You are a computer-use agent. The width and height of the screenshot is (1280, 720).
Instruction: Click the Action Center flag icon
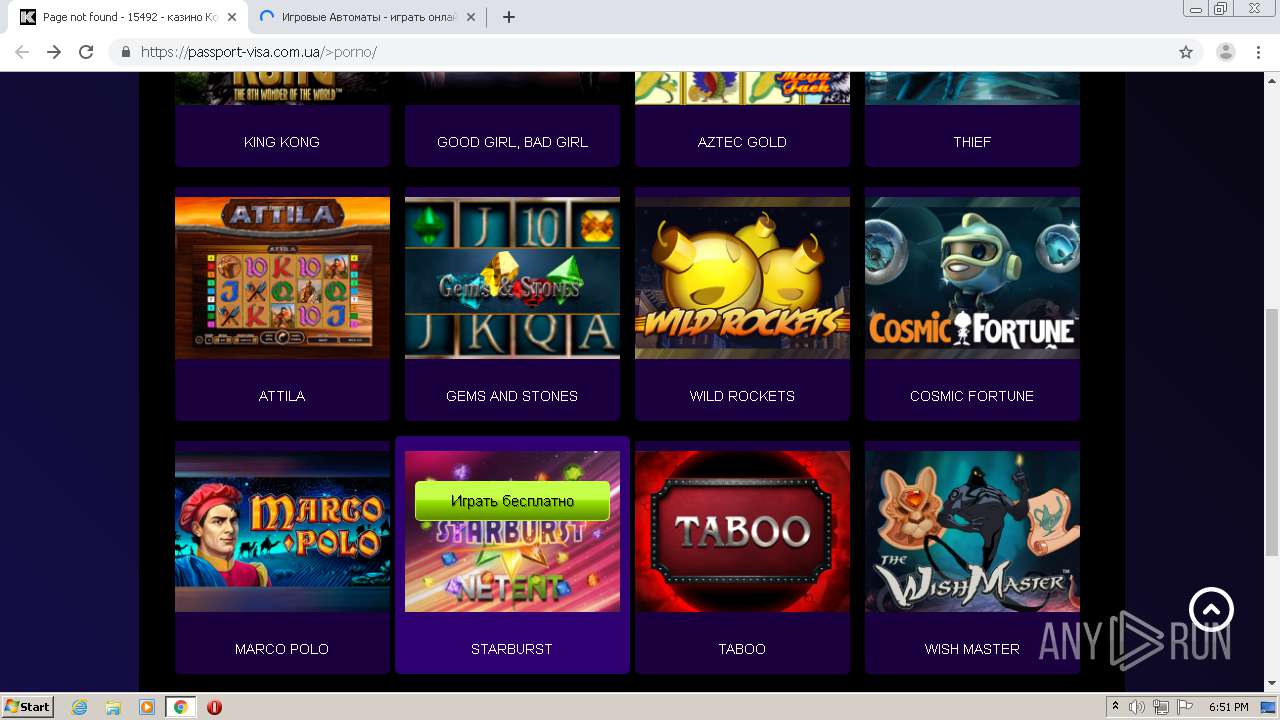pyautogui.click(x=1186, y=707)
